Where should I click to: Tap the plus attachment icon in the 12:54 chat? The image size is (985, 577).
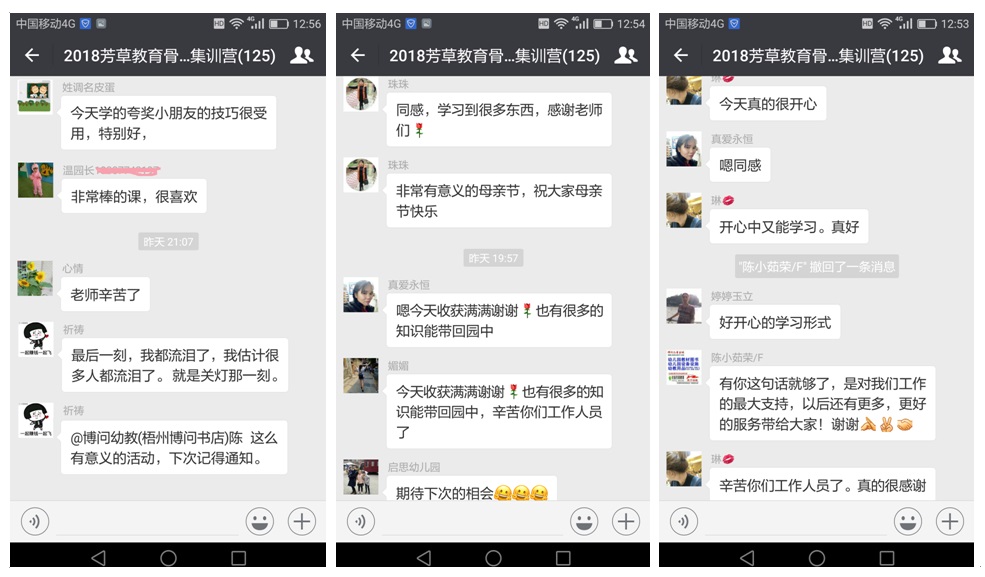click(626, 521)
